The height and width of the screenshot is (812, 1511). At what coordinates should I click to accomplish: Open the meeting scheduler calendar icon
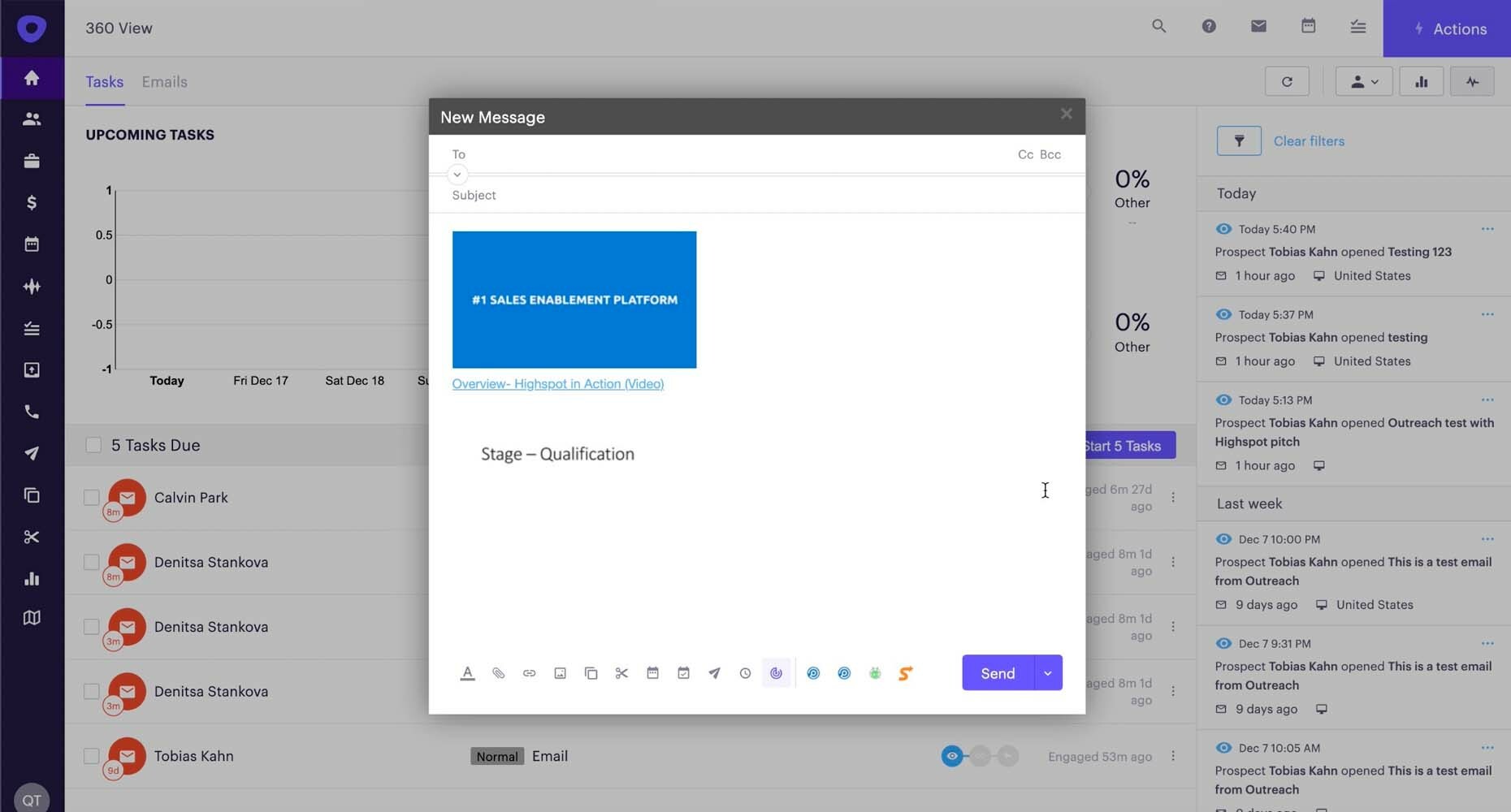(x=652, y=672)
